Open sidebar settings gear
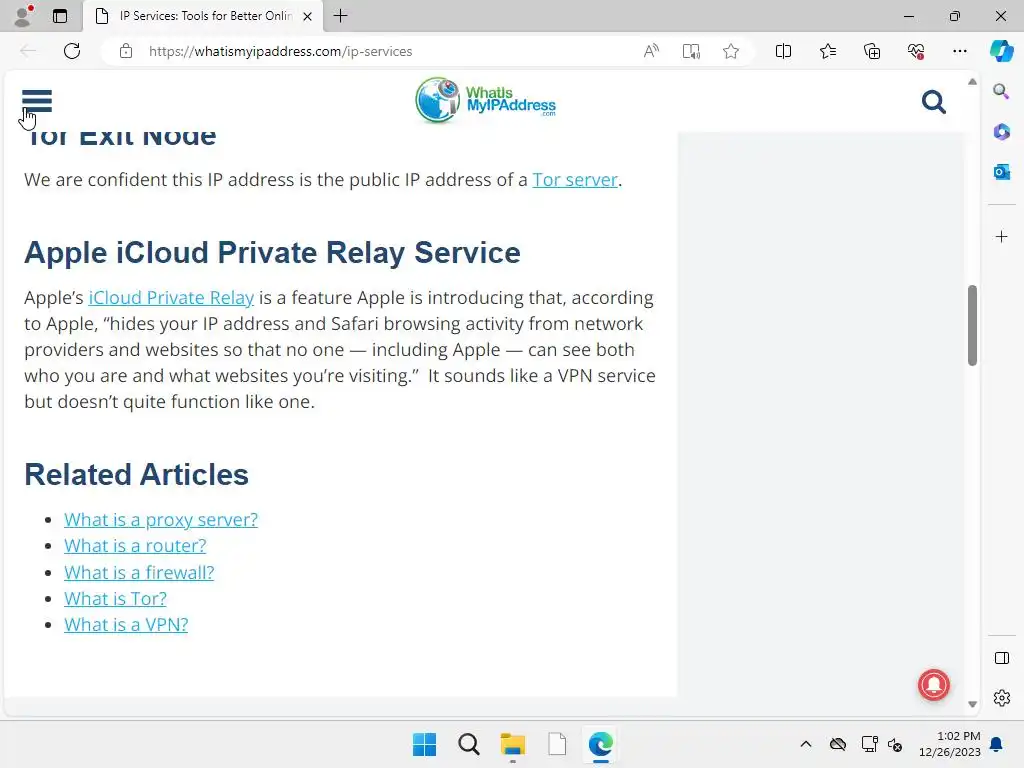This screenshot has height=768, width=1024. tap(1001, 698)
